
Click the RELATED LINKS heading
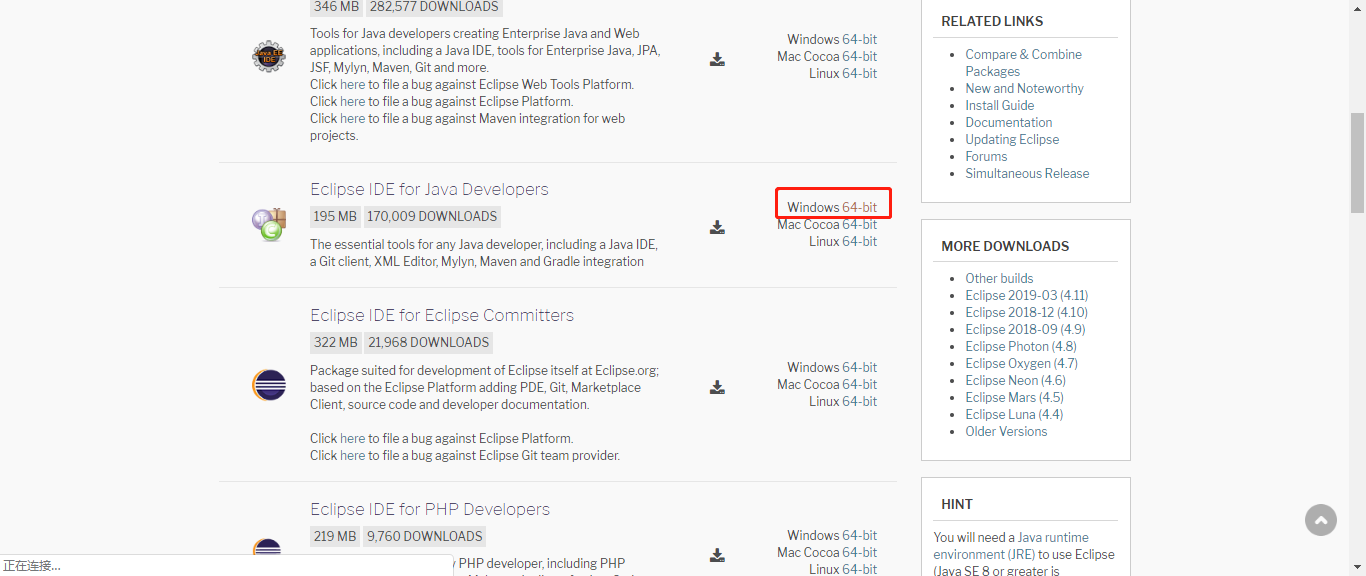(992, 21)
